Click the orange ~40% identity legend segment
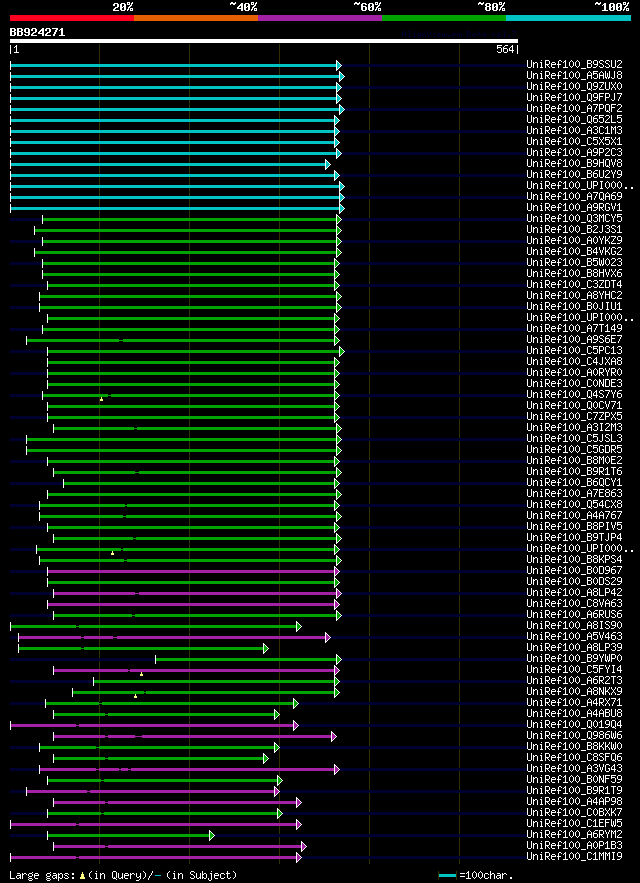Viewport: 640px width, 883px height. tap(196, 18)
